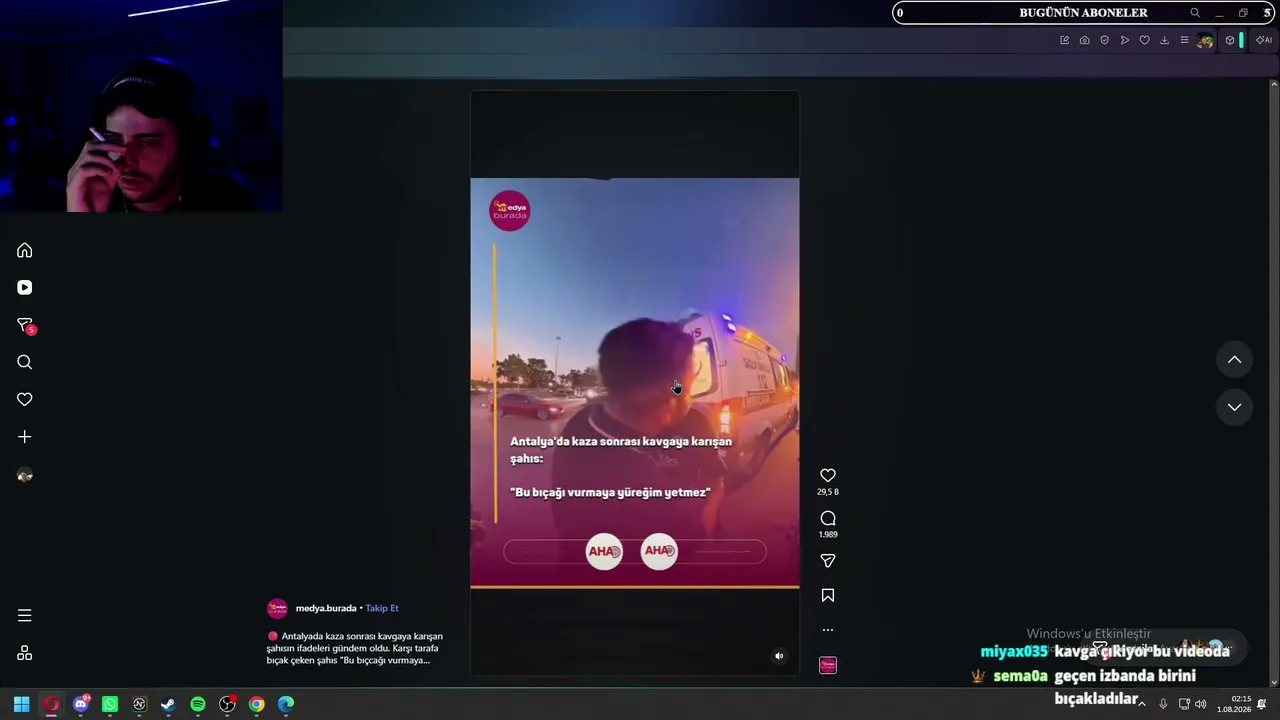The width and height of the screenshot is (1280, 720).
Task: Open the Windows Start menu
Action: [x=21, y=704]
